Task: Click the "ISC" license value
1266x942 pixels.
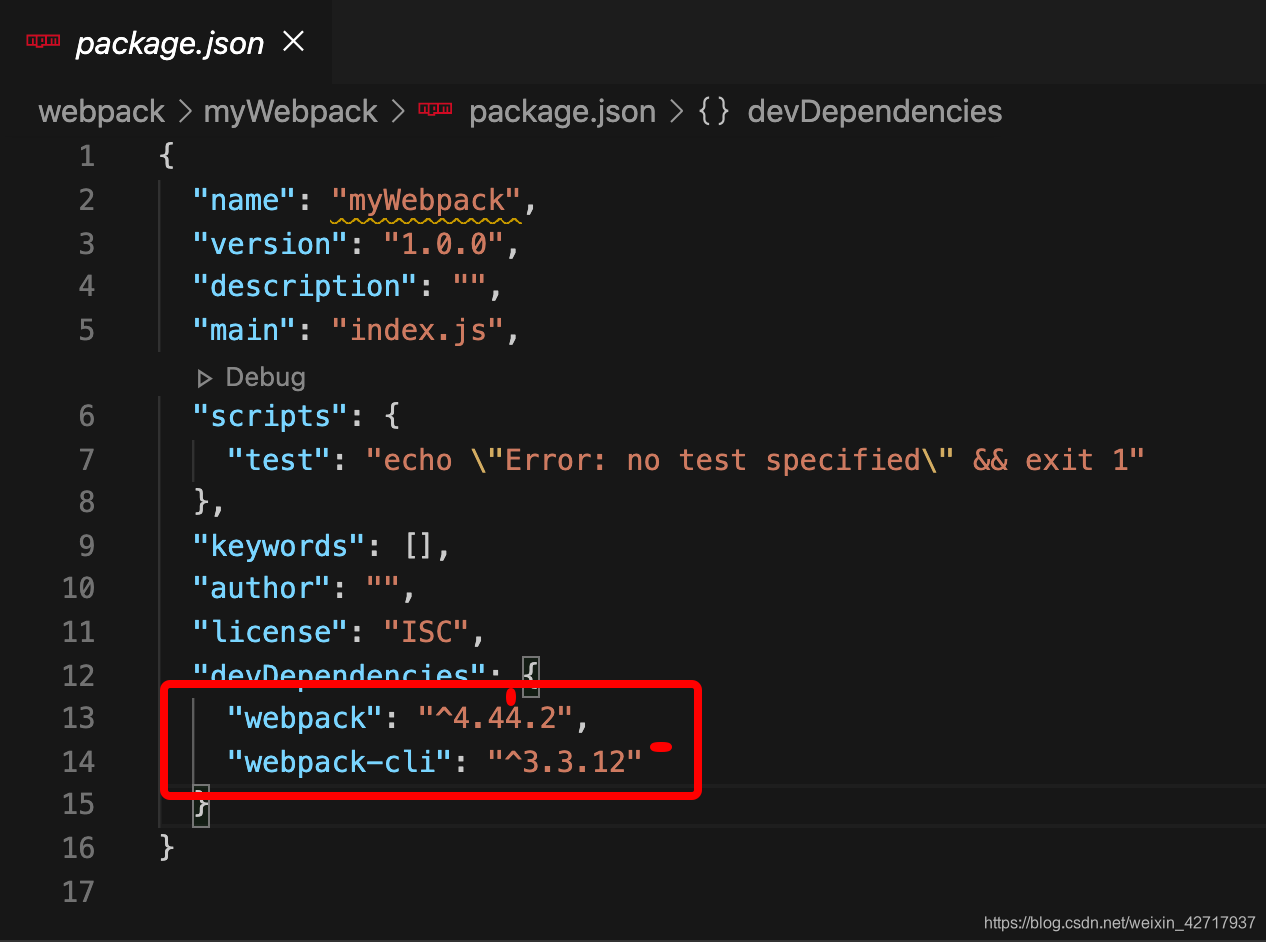Action: [427, 631]
